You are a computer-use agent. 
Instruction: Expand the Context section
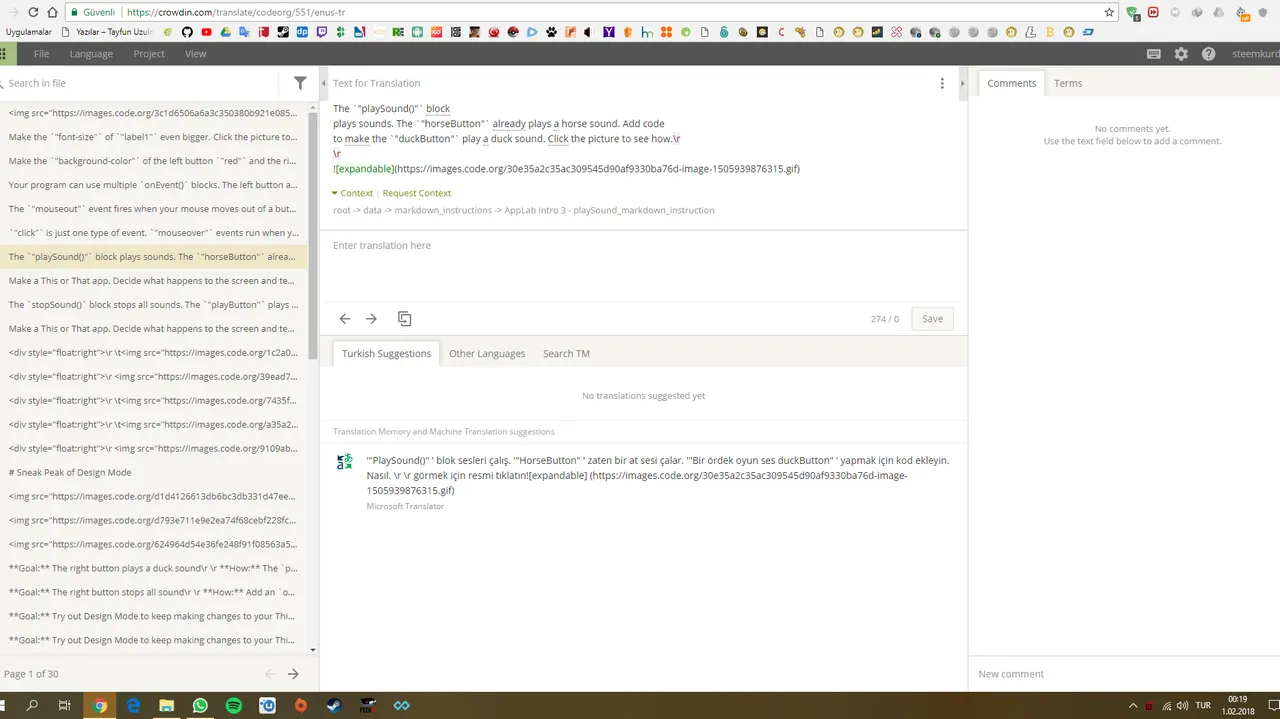[x=352, y=193]
